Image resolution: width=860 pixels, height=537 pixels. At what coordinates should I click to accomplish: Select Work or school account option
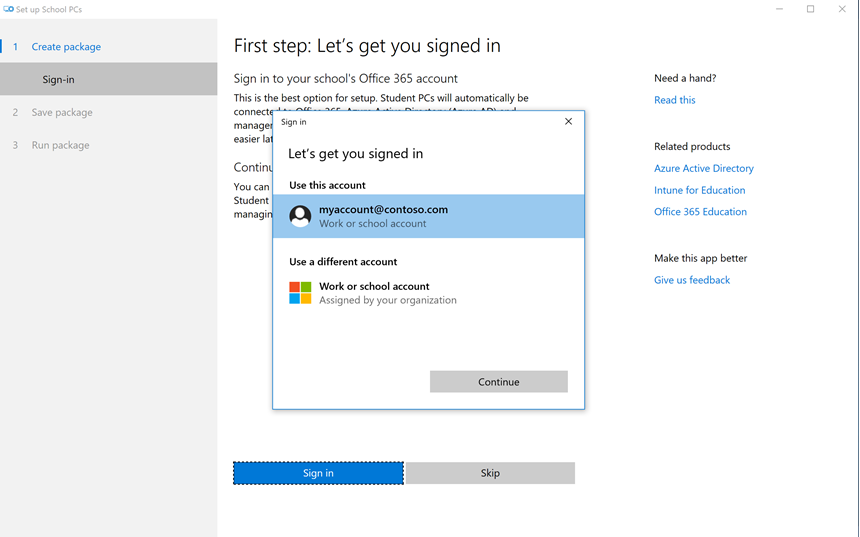(x=428, y=293)
